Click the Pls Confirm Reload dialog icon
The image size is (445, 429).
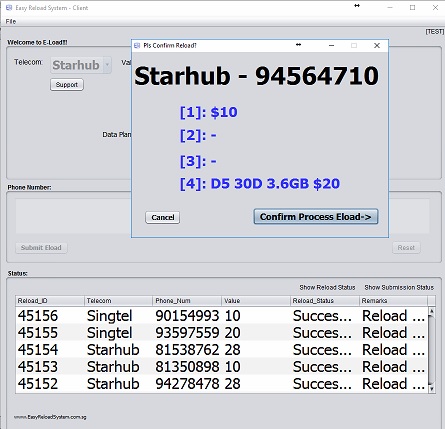(x=137, y=46)
